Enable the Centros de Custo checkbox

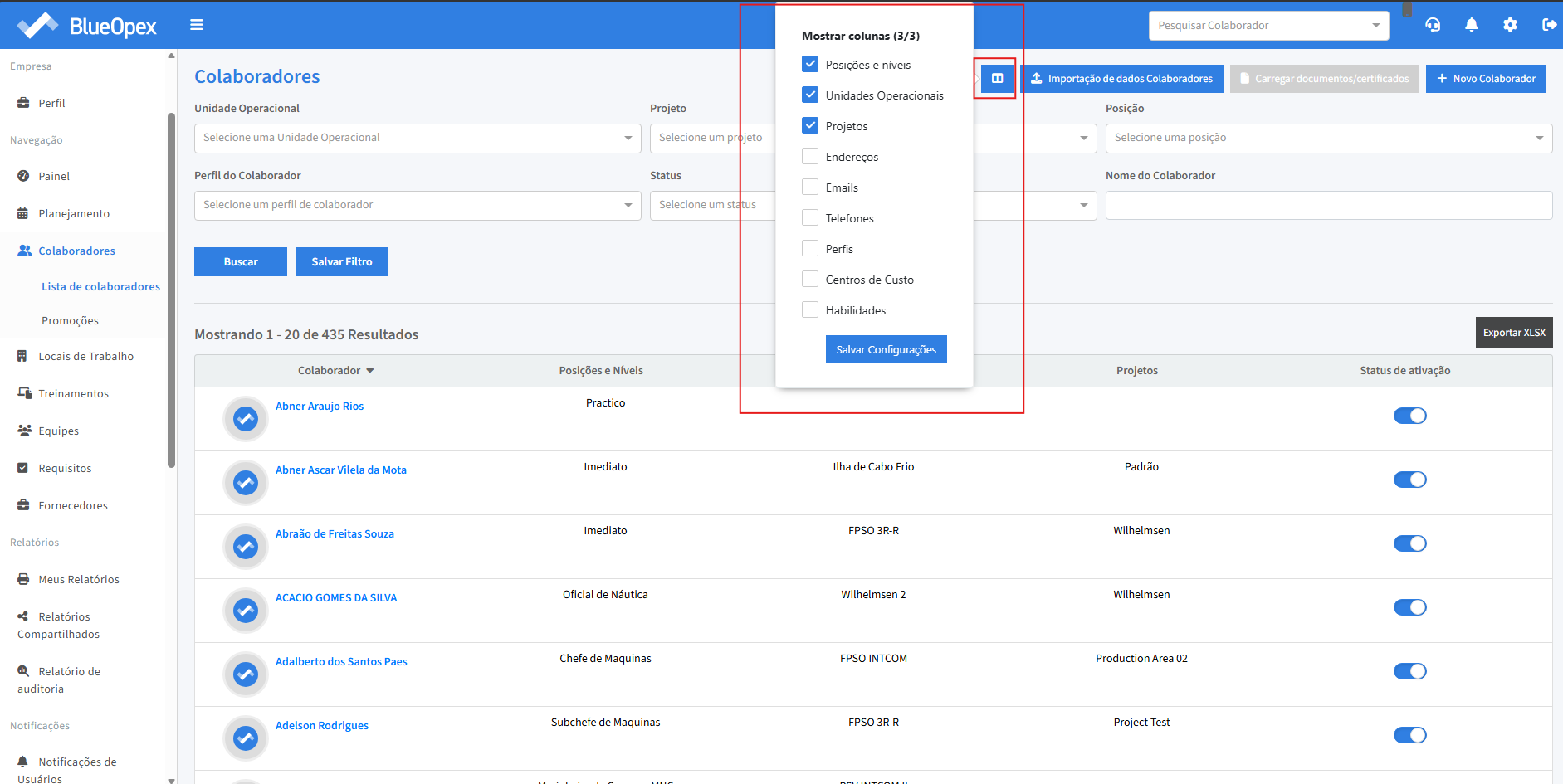click(810, 279)
